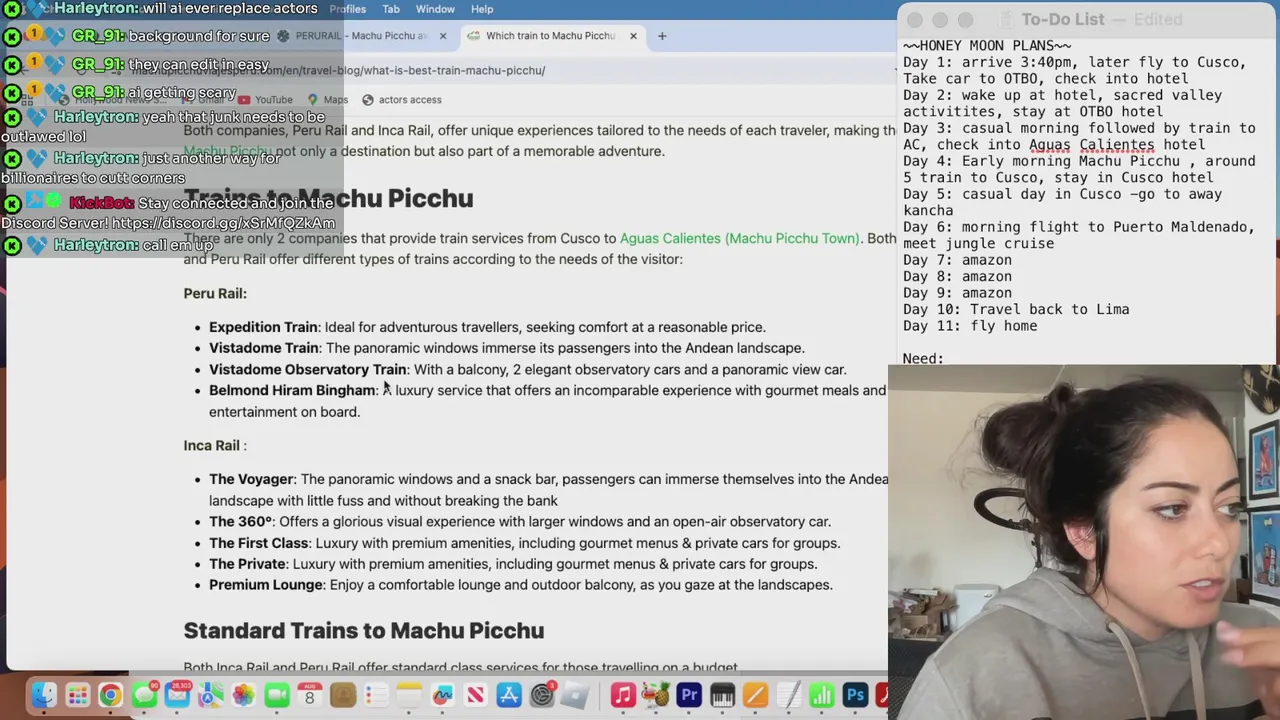Click misspelled Aguas Calientes in Day 3 note
This screenshot has width=1280, height=720.
pyautogui.click(x=1091, y=145)
